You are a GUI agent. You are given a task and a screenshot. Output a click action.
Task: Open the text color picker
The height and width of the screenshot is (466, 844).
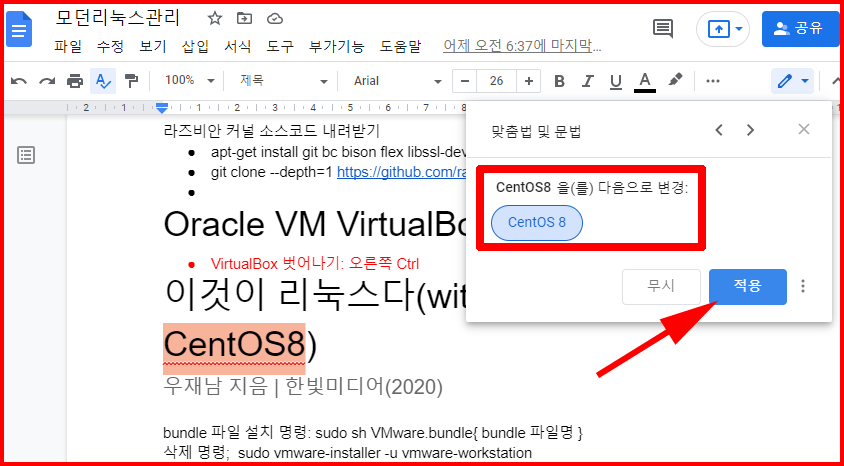pyautogui.click(x=645, y=82)
